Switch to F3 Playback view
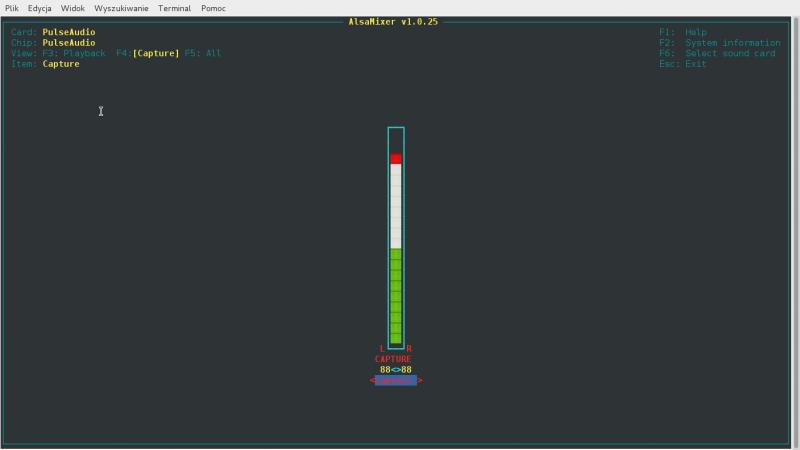The image size is (800, 450). [74, 53]
